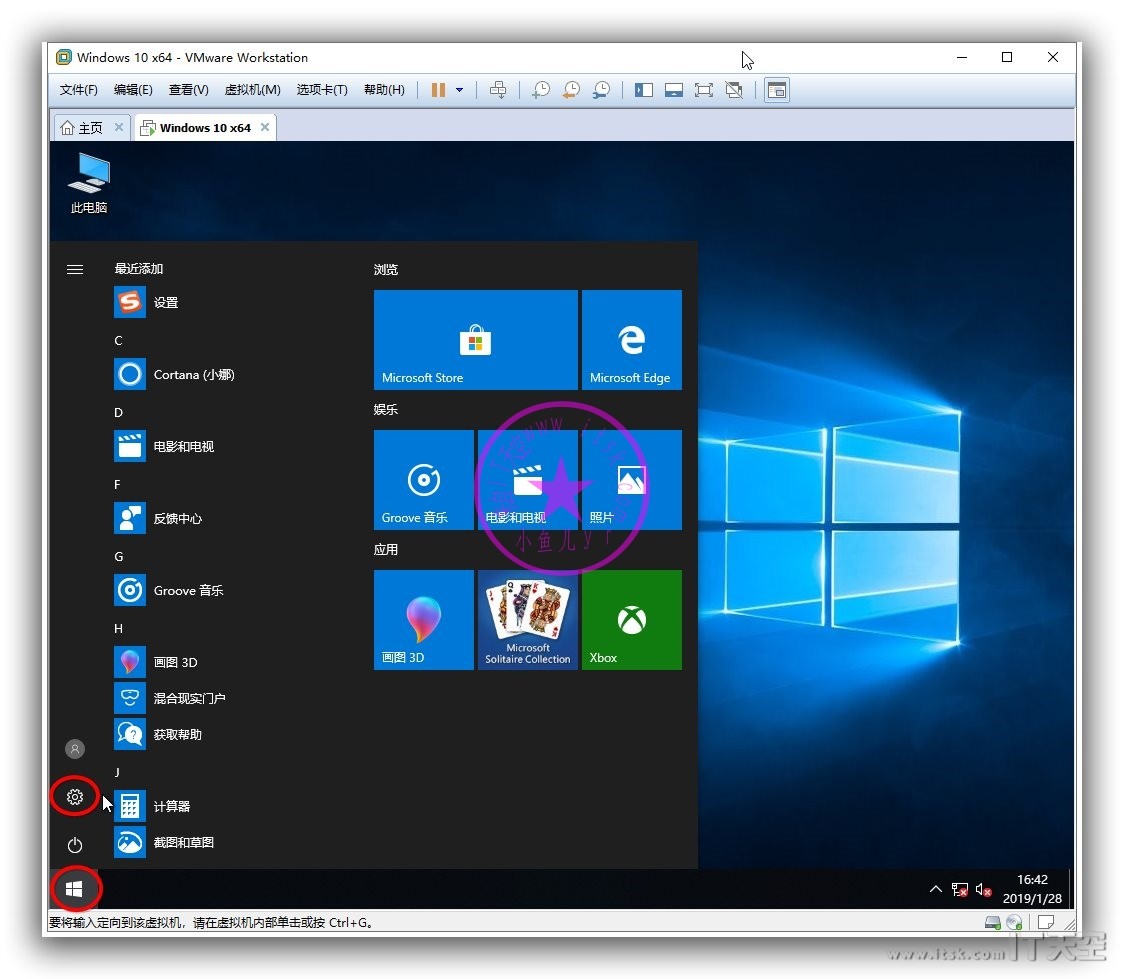This screenshot has height=979, width=1124.
Task: Click the 最近添加 heading
Action: pos(139,269)
